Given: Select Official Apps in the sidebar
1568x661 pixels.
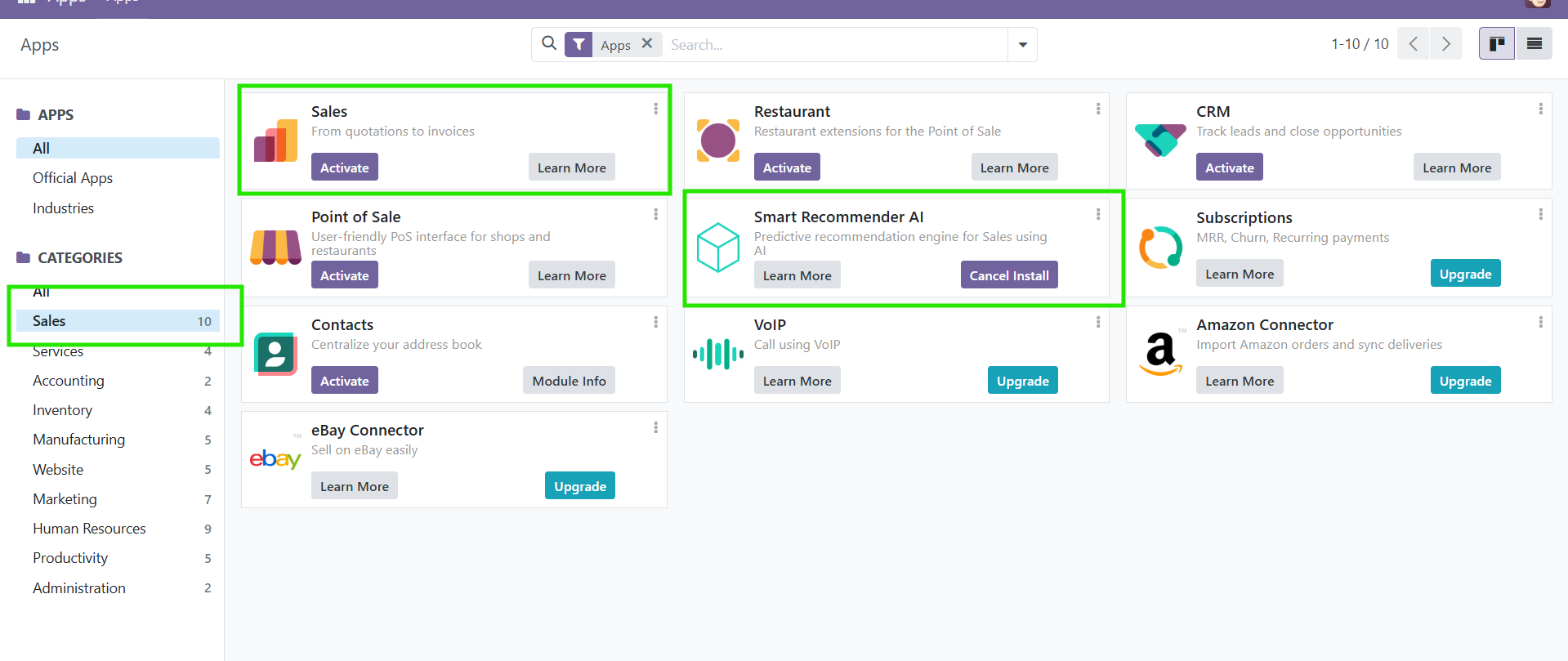Looking at the screenshot, I should [x=73, y=178].
